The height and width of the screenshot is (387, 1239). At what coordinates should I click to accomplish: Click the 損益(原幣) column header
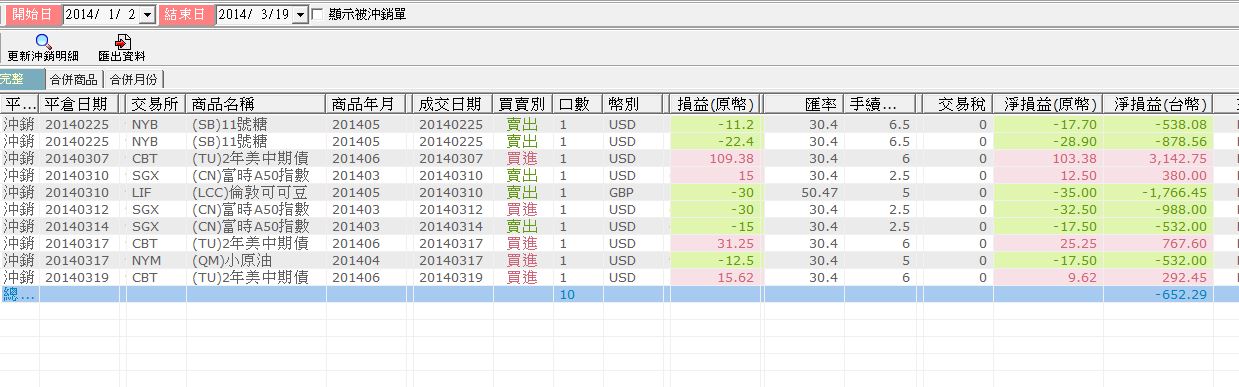[x=716, y=104]
